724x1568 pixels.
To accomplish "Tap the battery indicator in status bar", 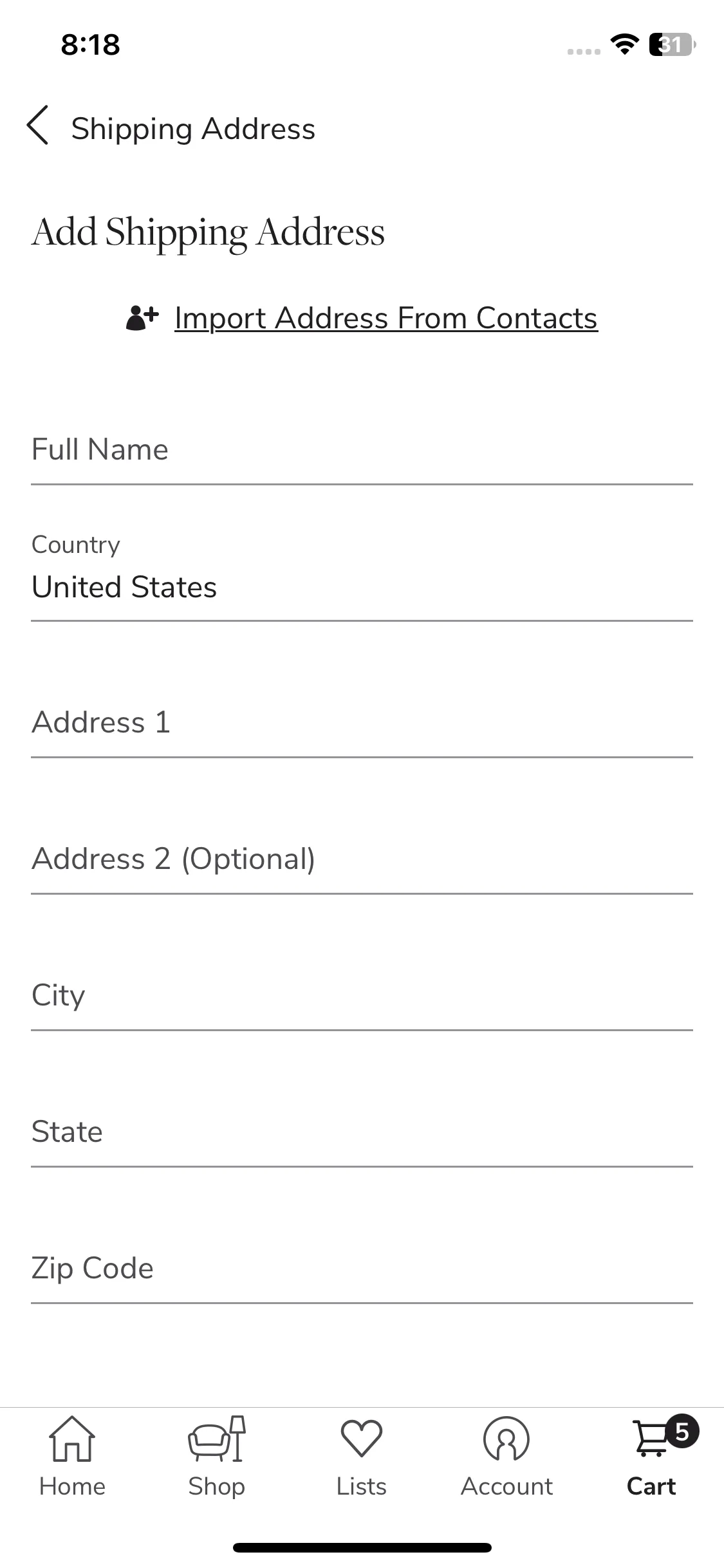I will 673,44.
